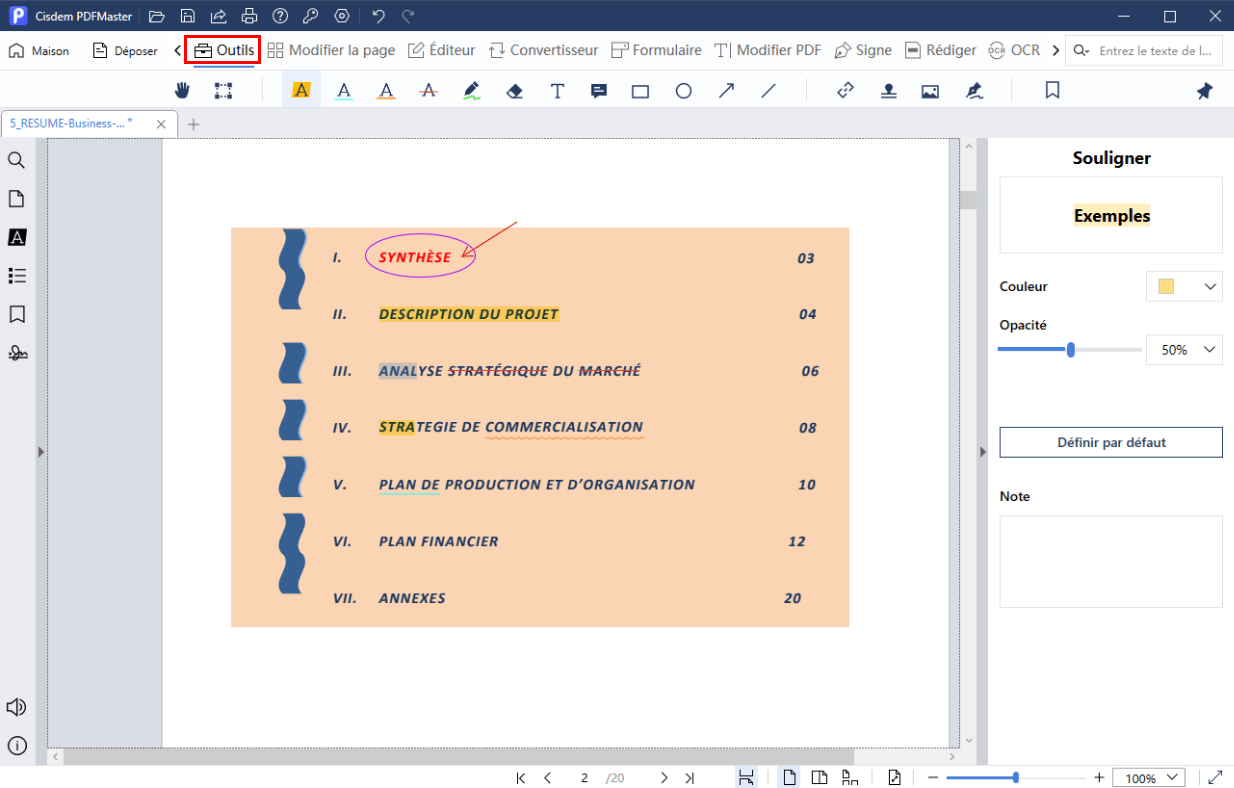Open the Éditeur tab
The width and height of the screenshot is (1234, 788).
coord(441,50)
